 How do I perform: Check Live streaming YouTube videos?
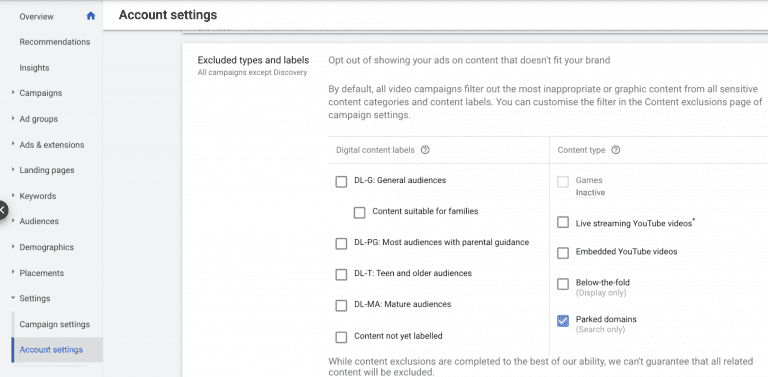click(x=563, y=223)
